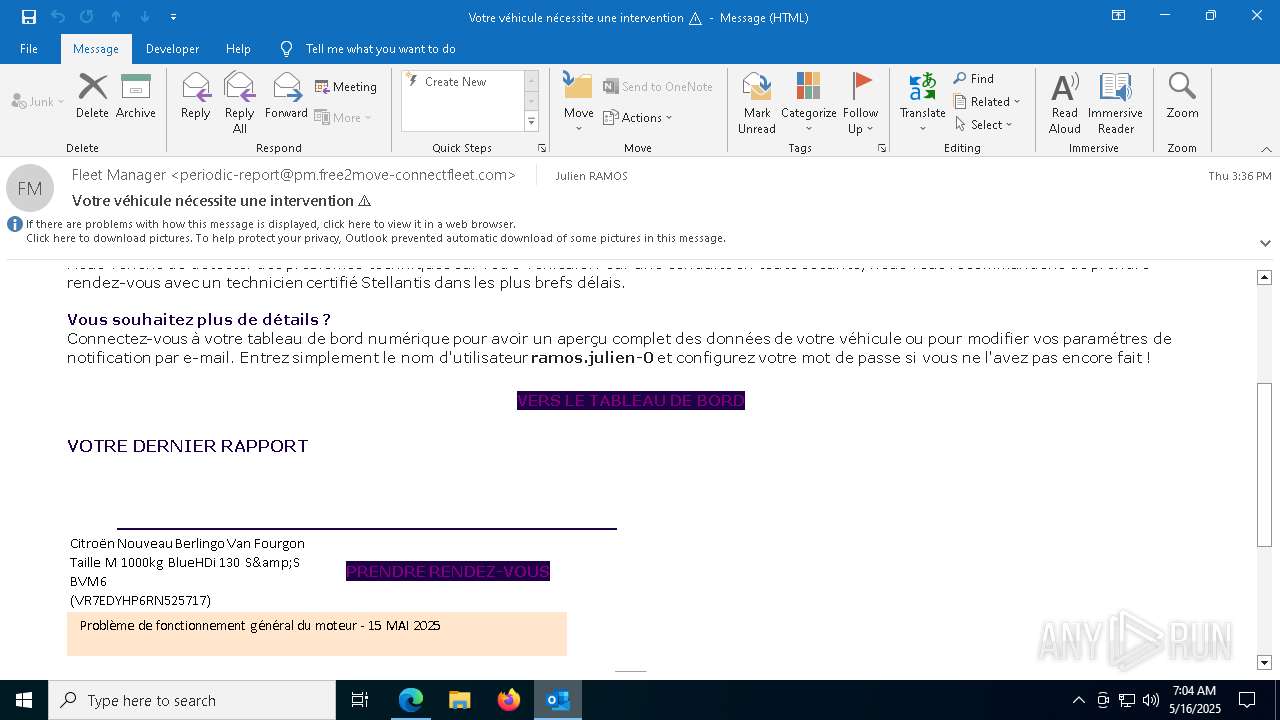Select the Create New quick step
This screenshot has width=1280, height=720.
pyautogui.click(x=456, y=82)
